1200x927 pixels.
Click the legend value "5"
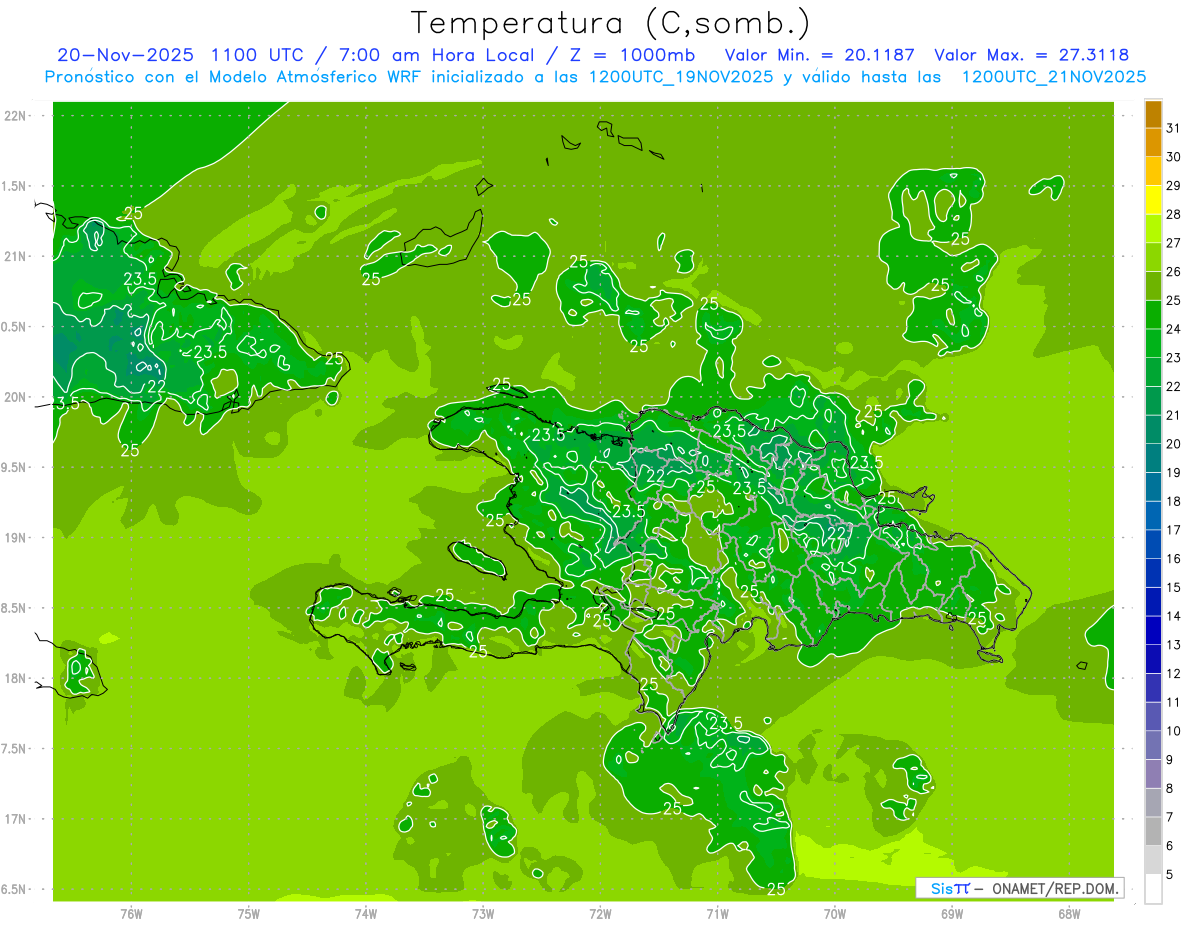coord(1170,874)
